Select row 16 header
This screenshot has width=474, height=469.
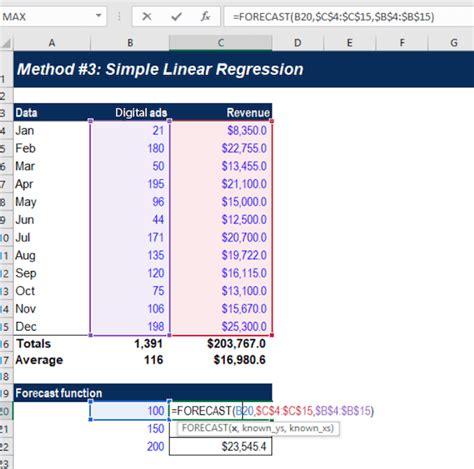click(x=6, y=344)
